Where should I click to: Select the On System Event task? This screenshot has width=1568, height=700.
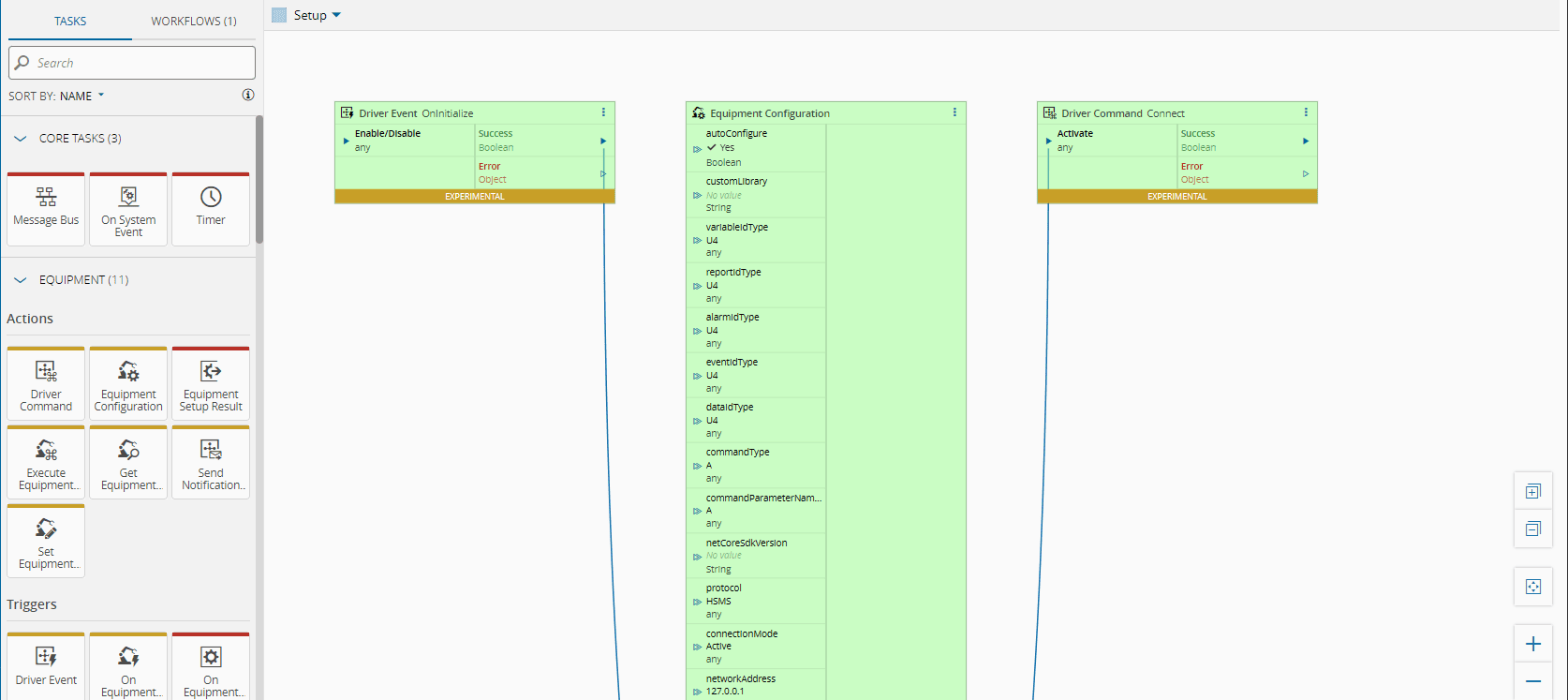[x=128, y=208]
